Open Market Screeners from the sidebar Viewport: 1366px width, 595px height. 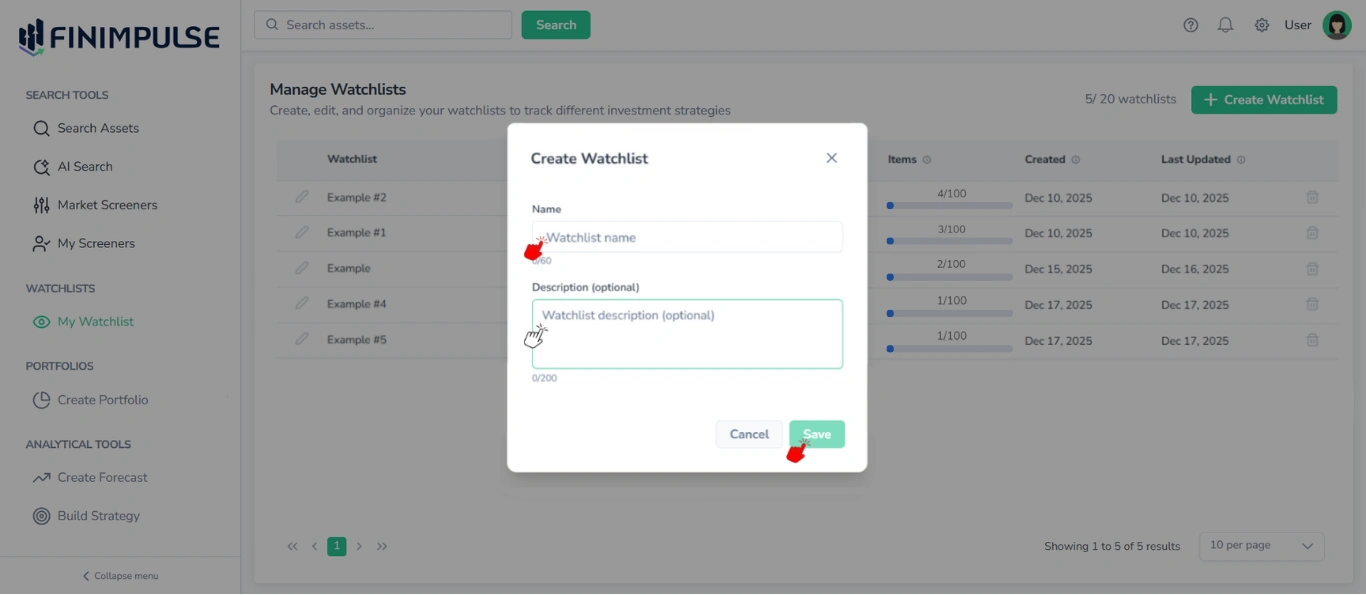pos(106,205)
